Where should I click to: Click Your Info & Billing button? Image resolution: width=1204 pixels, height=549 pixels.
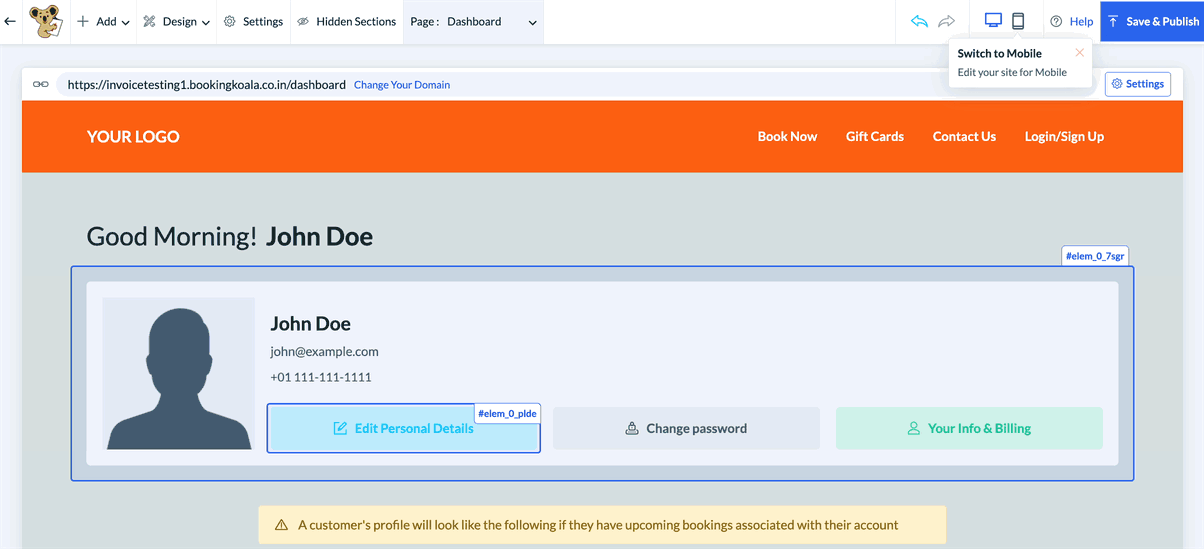[969, 428]
